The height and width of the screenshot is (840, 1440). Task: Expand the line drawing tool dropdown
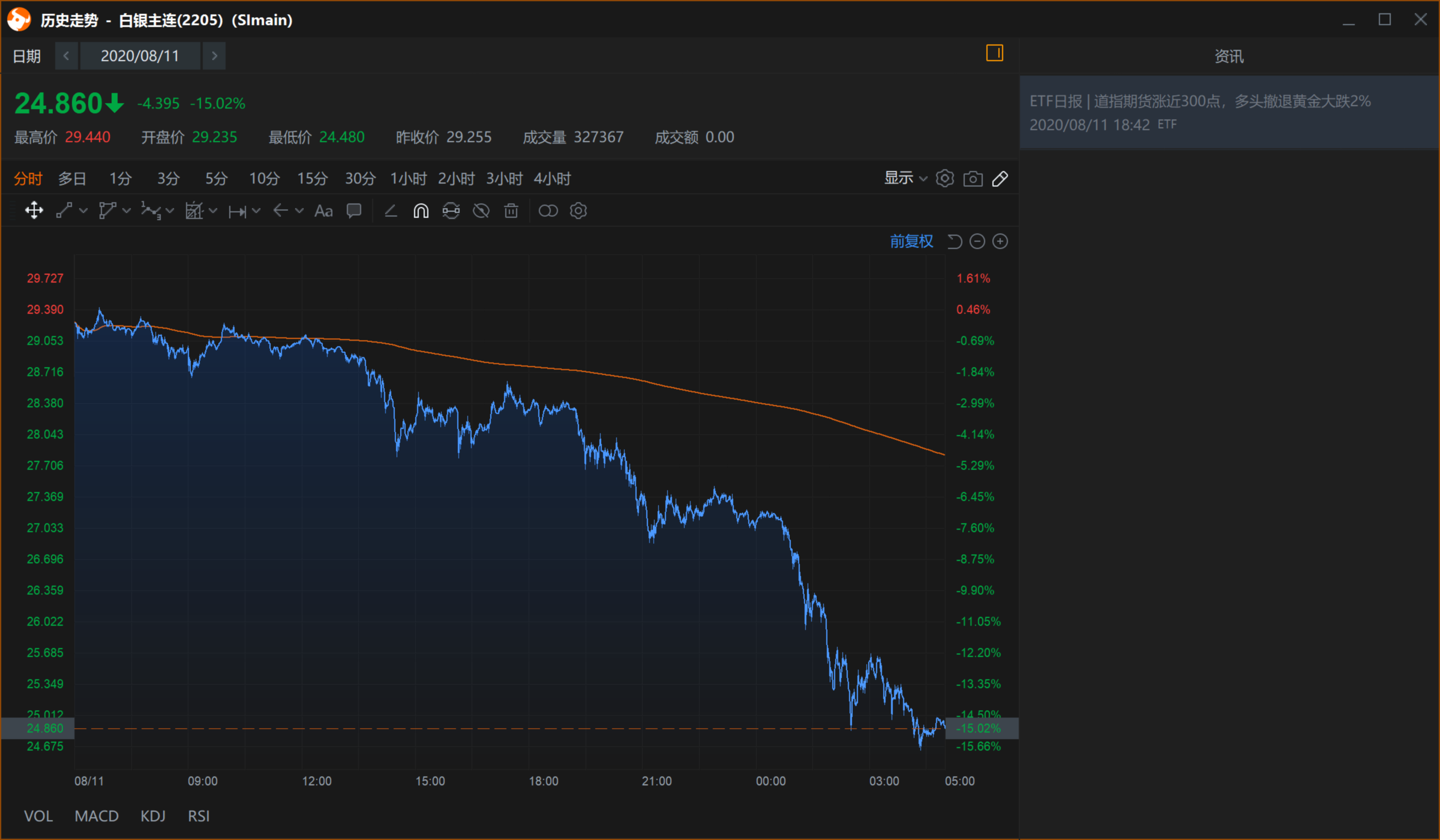83,211
